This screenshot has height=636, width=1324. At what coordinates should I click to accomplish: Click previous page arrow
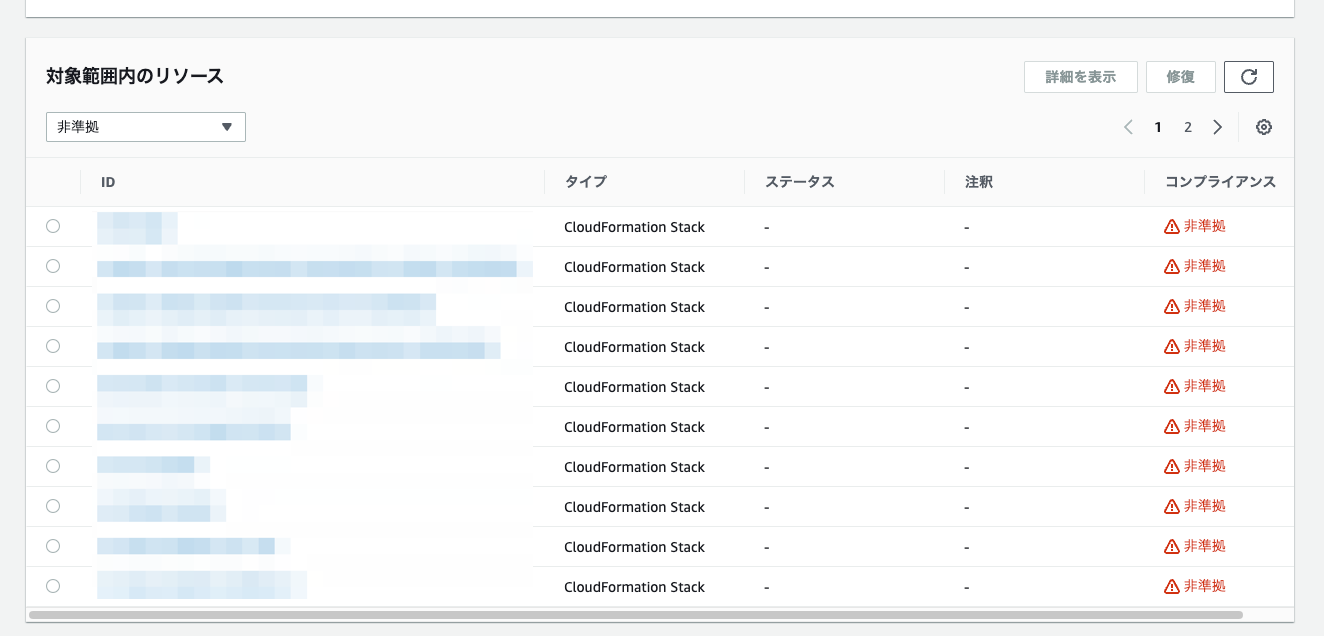(1128, 127)
